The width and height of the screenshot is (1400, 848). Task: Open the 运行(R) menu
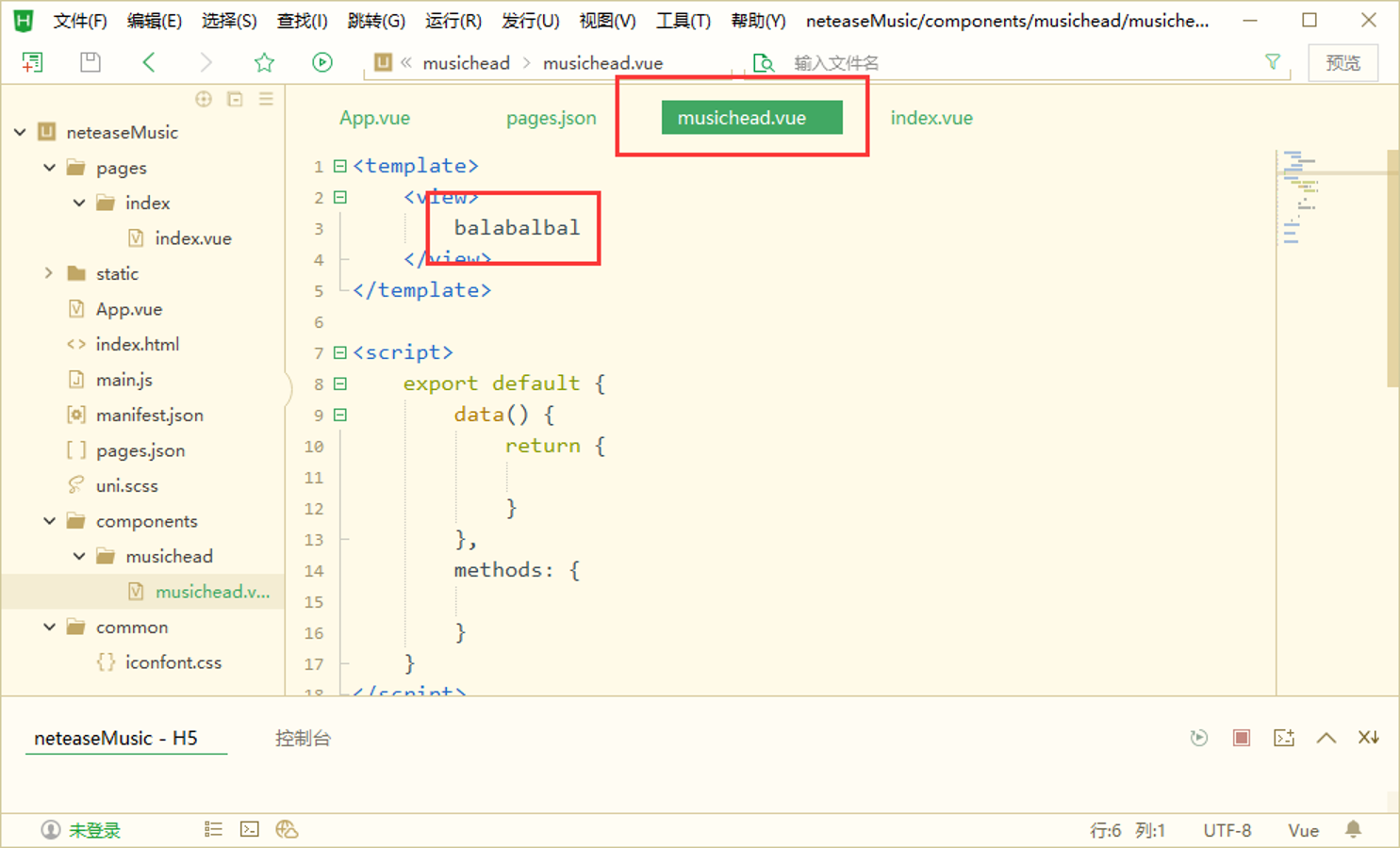[453, 21]
